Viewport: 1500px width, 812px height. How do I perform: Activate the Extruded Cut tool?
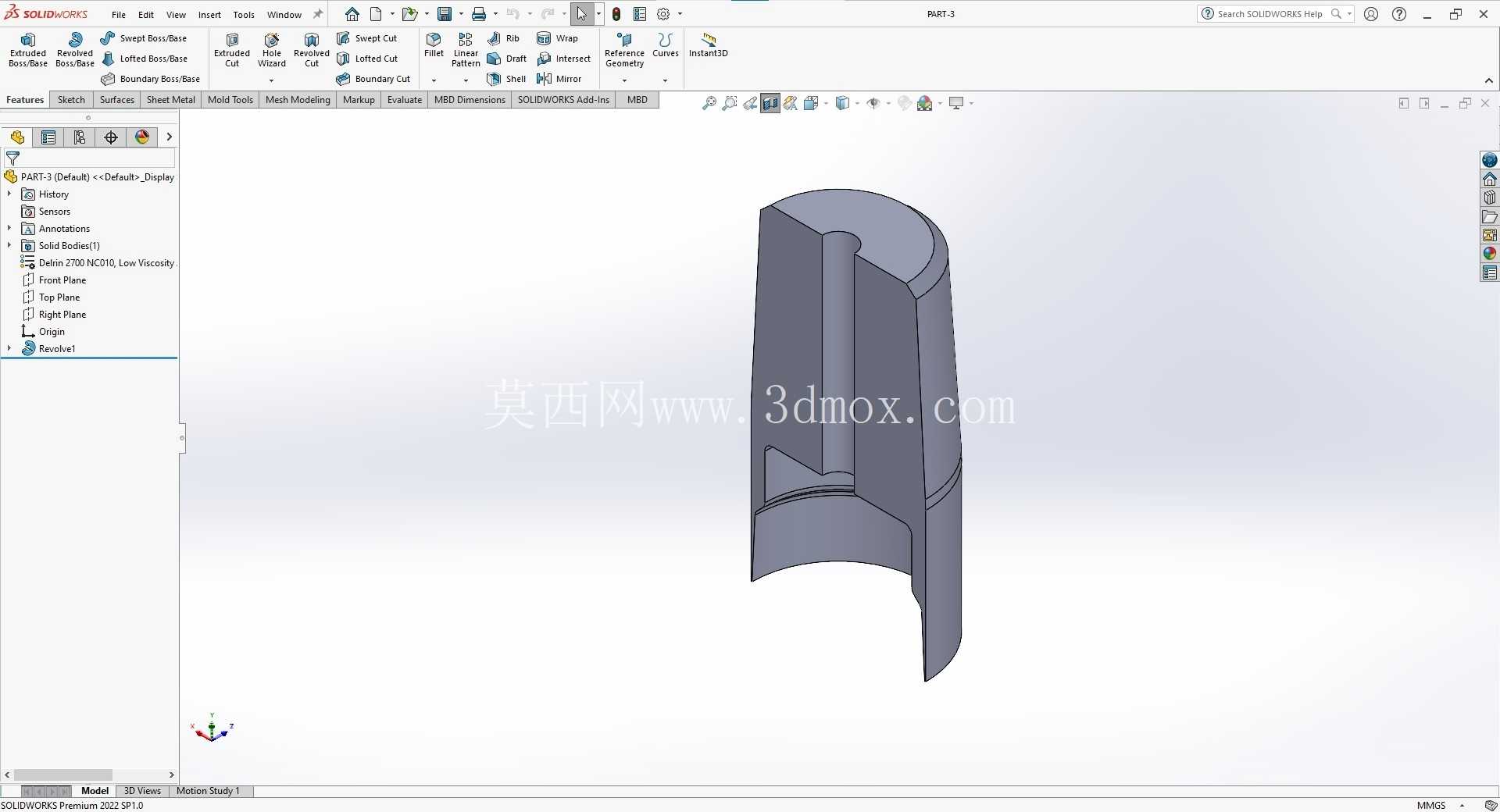(232, 50)
